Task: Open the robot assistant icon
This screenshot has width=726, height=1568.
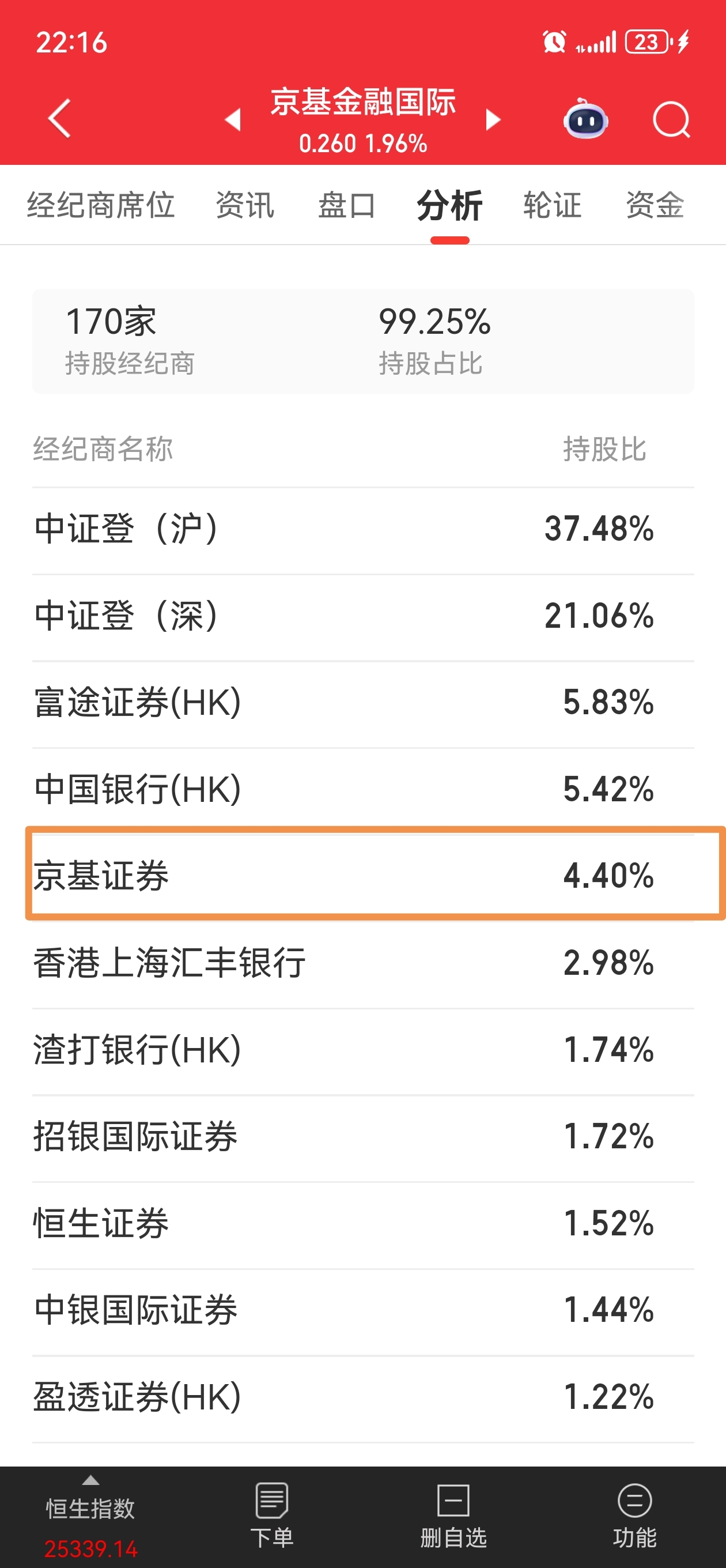Action: point(585,119)
